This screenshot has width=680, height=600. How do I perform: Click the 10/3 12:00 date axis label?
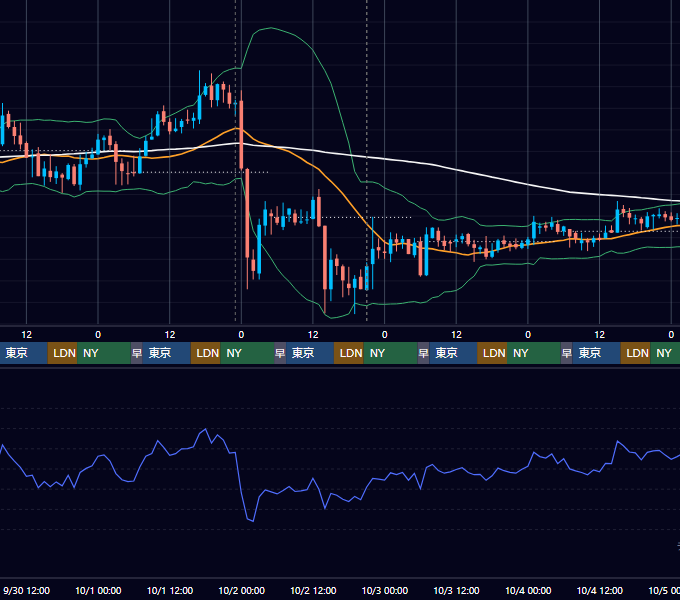coord(456,590)
